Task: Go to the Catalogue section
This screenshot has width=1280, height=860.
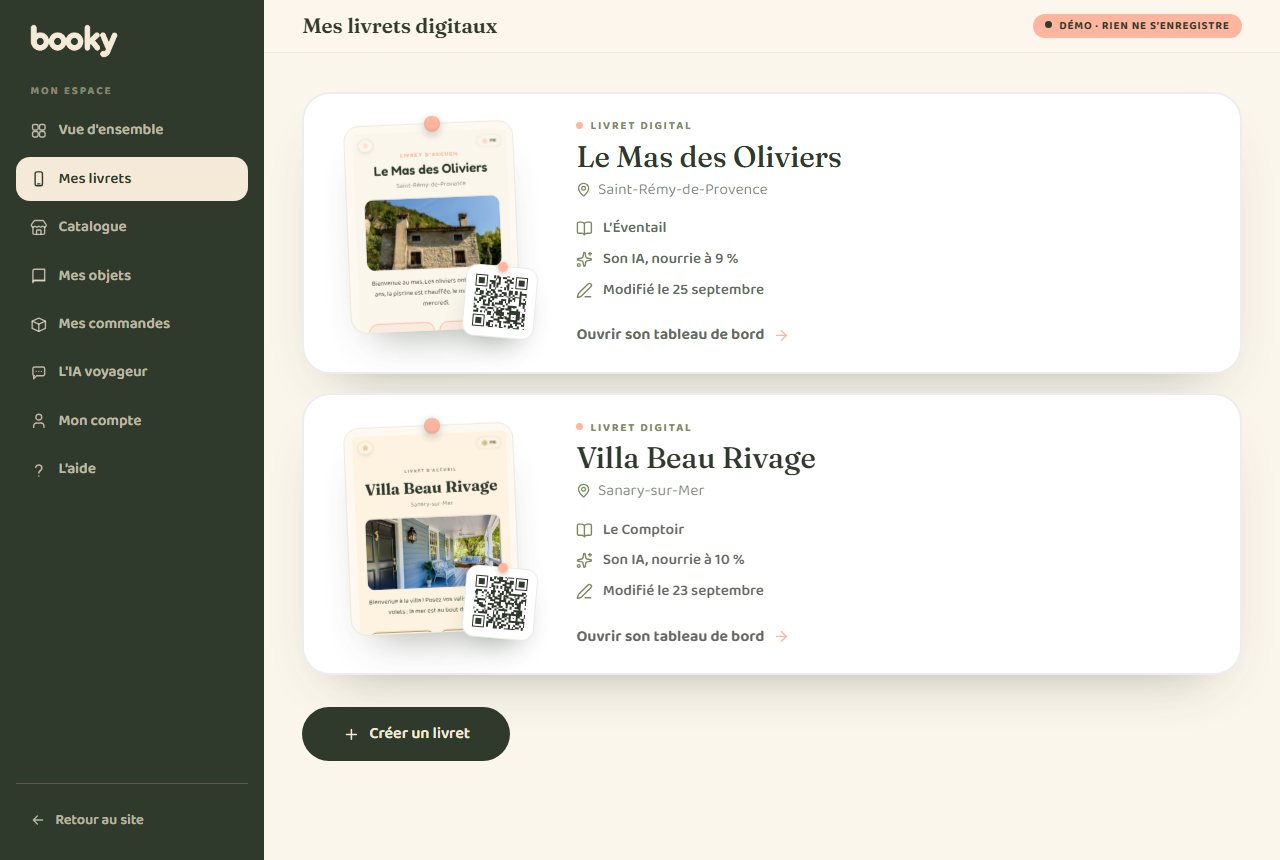Action: pos(132,227)
